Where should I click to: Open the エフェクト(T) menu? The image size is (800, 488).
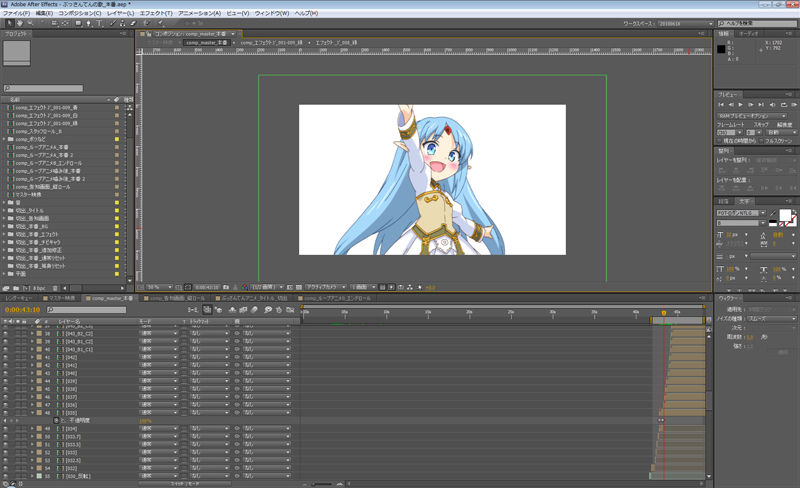(156, 13)
